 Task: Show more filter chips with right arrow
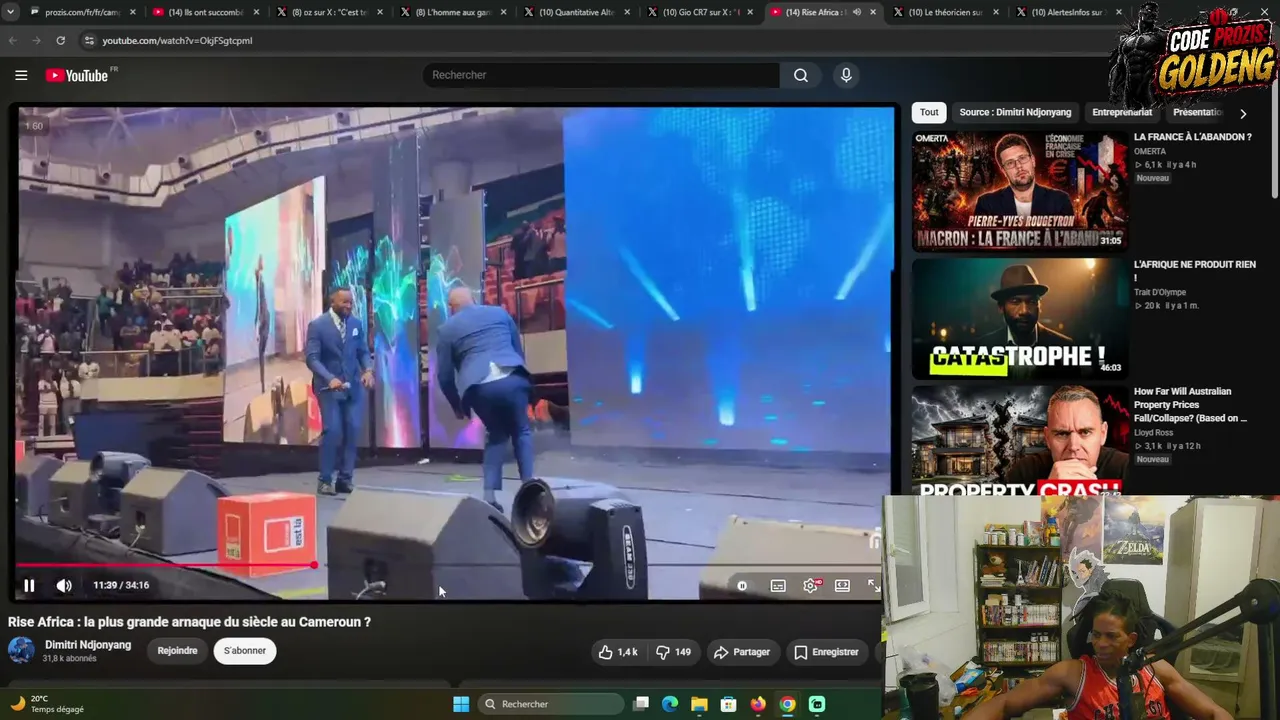(1243, 114)
